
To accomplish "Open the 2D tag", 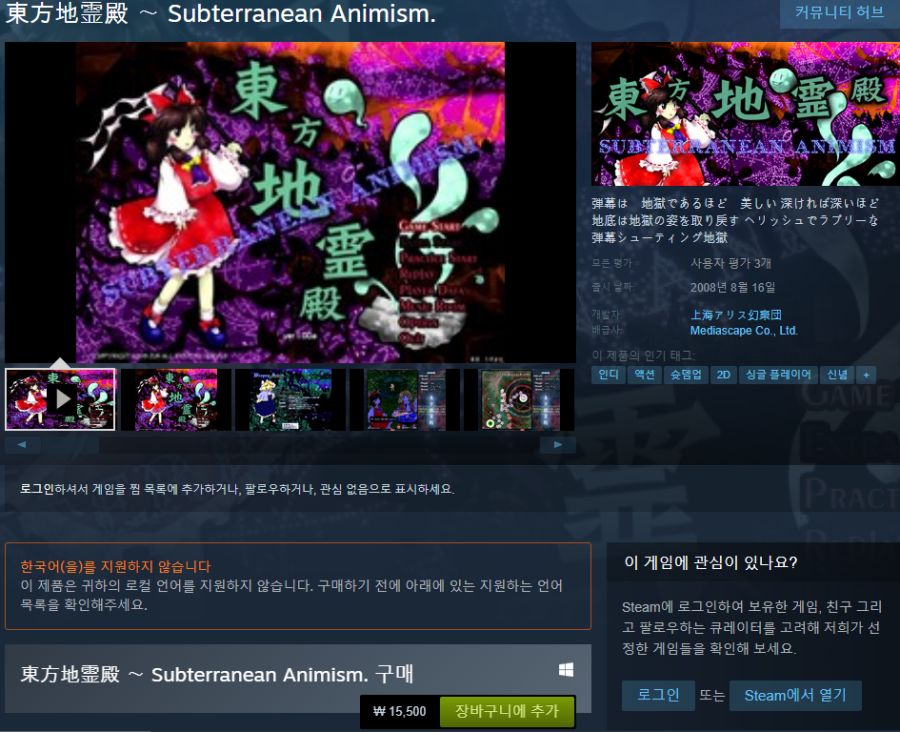I will (x=723, y=375).
